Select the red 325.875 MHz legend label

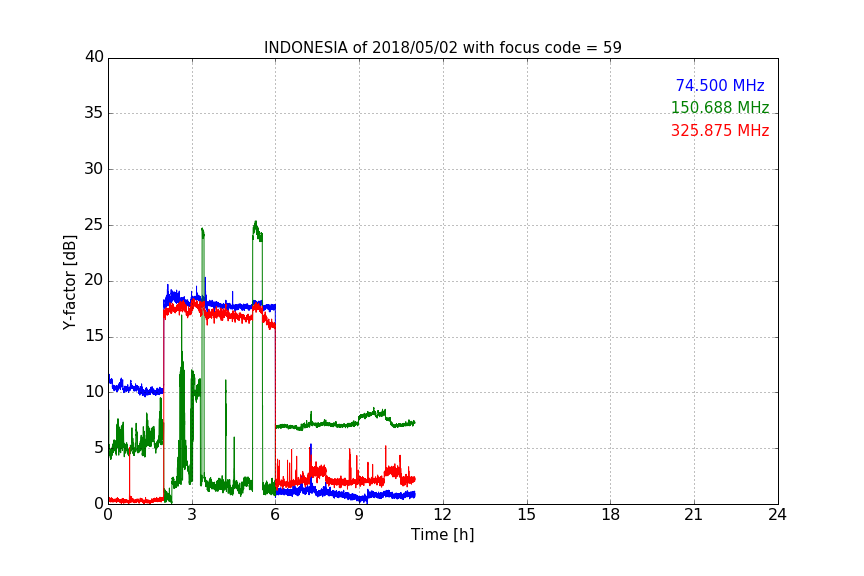click(720, 131)
